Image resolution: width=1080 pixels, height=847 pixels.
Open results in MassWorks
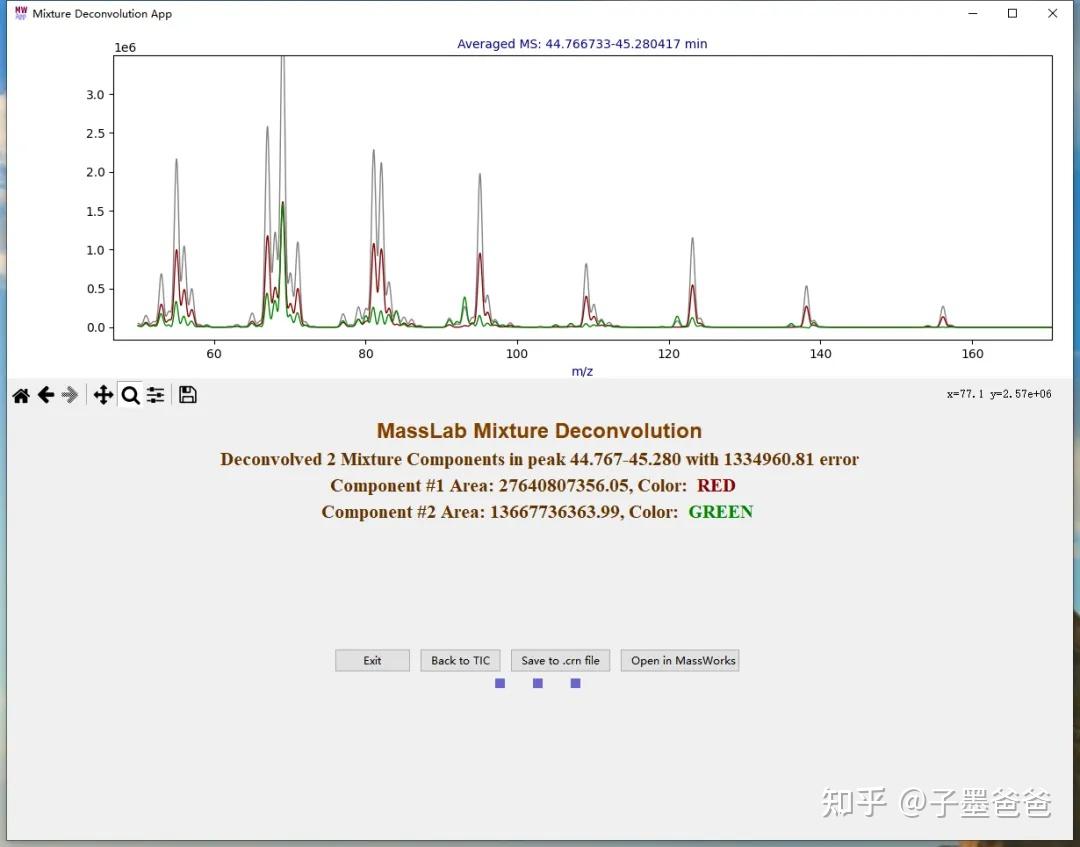pyautogui.click(x=681, y=660)
